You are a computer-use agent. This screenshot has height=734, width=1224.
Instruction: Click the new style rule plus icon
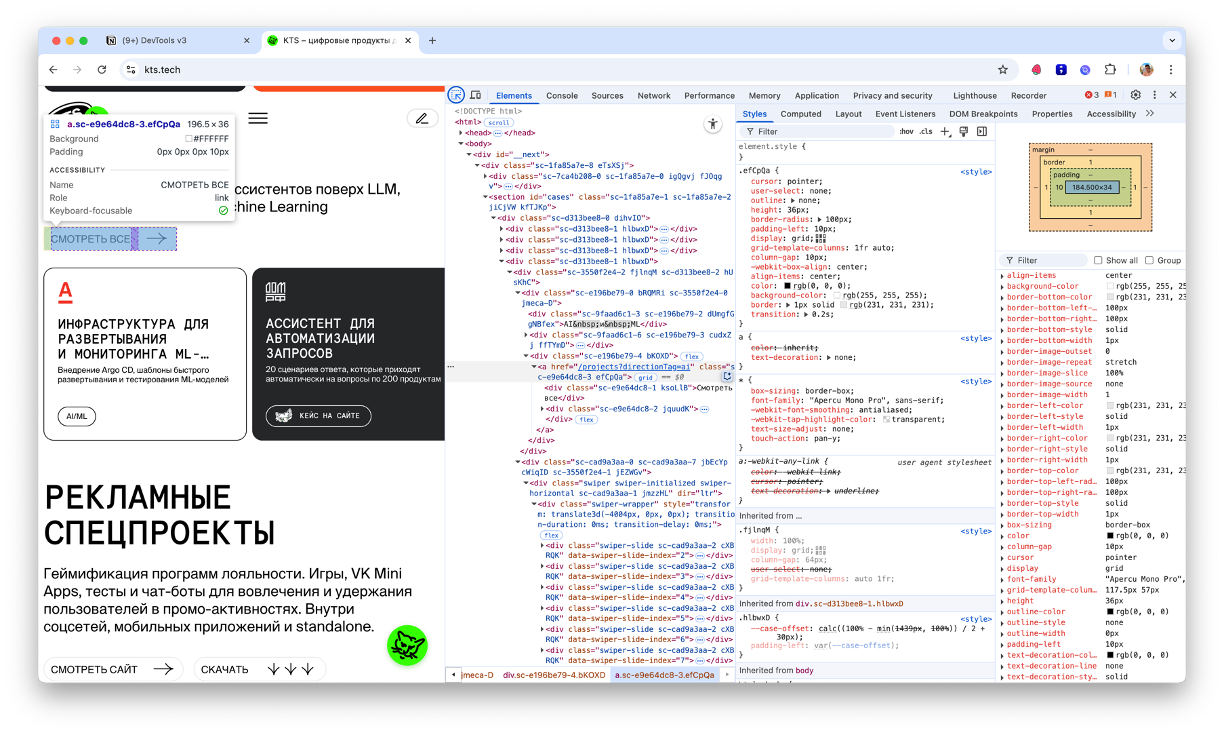946,131
